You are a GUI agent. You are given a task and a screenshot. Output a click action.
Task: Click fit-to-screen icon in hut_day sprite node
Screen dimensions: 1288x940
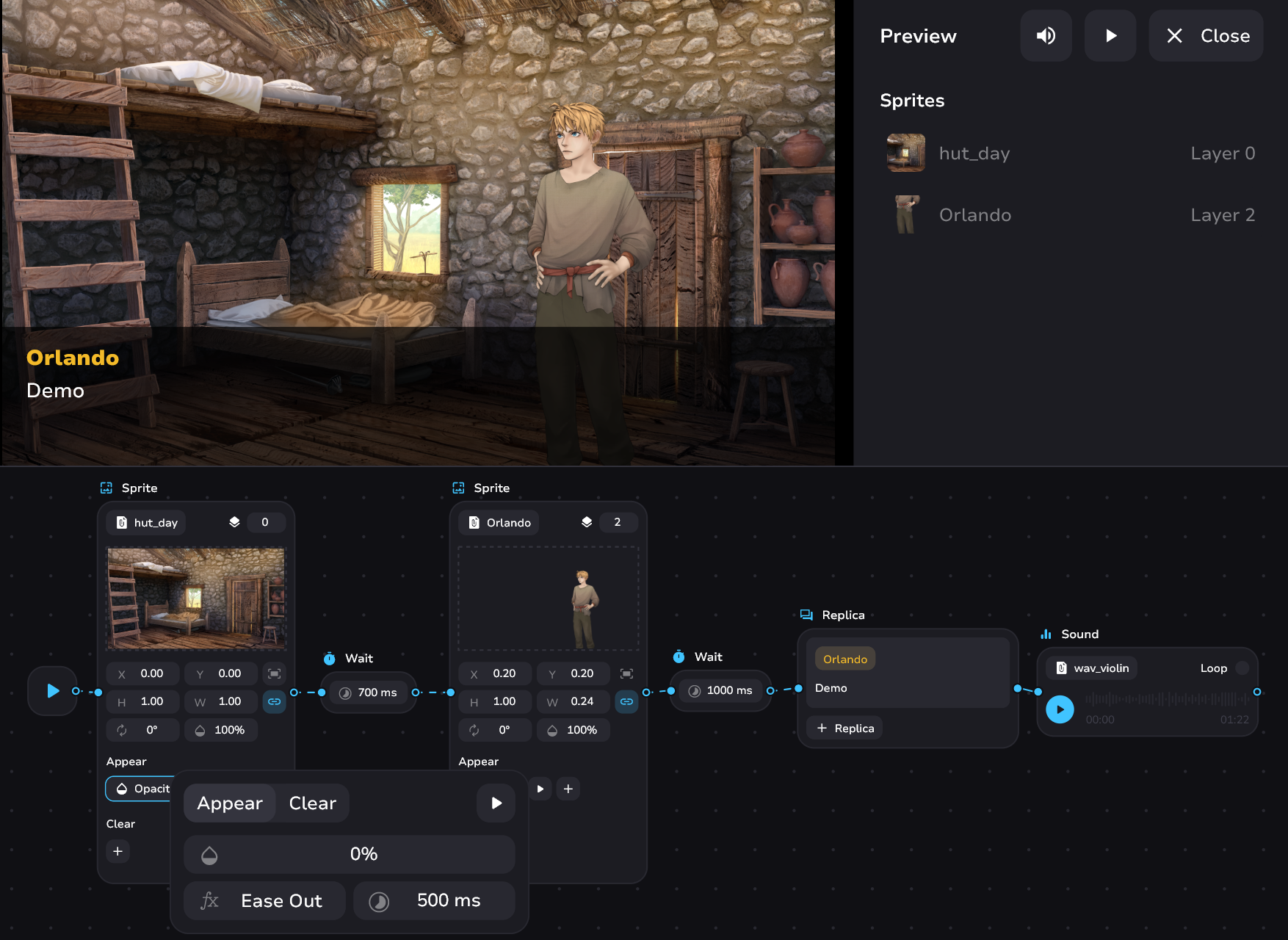274,673
